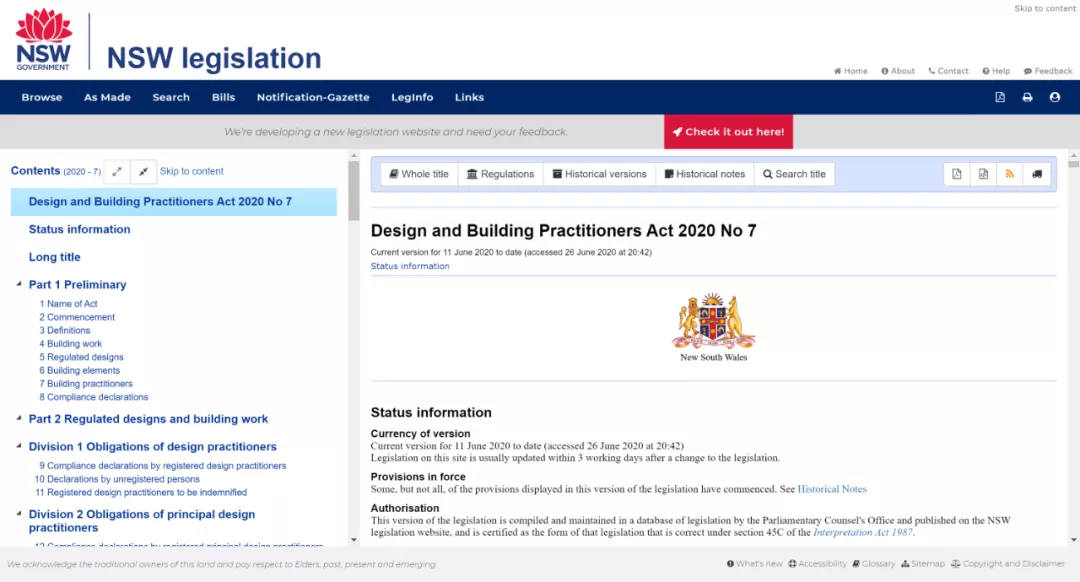The width and height of the screenshot is (1080, 582).
Task: Go to section 8 Compliance declarations
Action: (94, 397)
